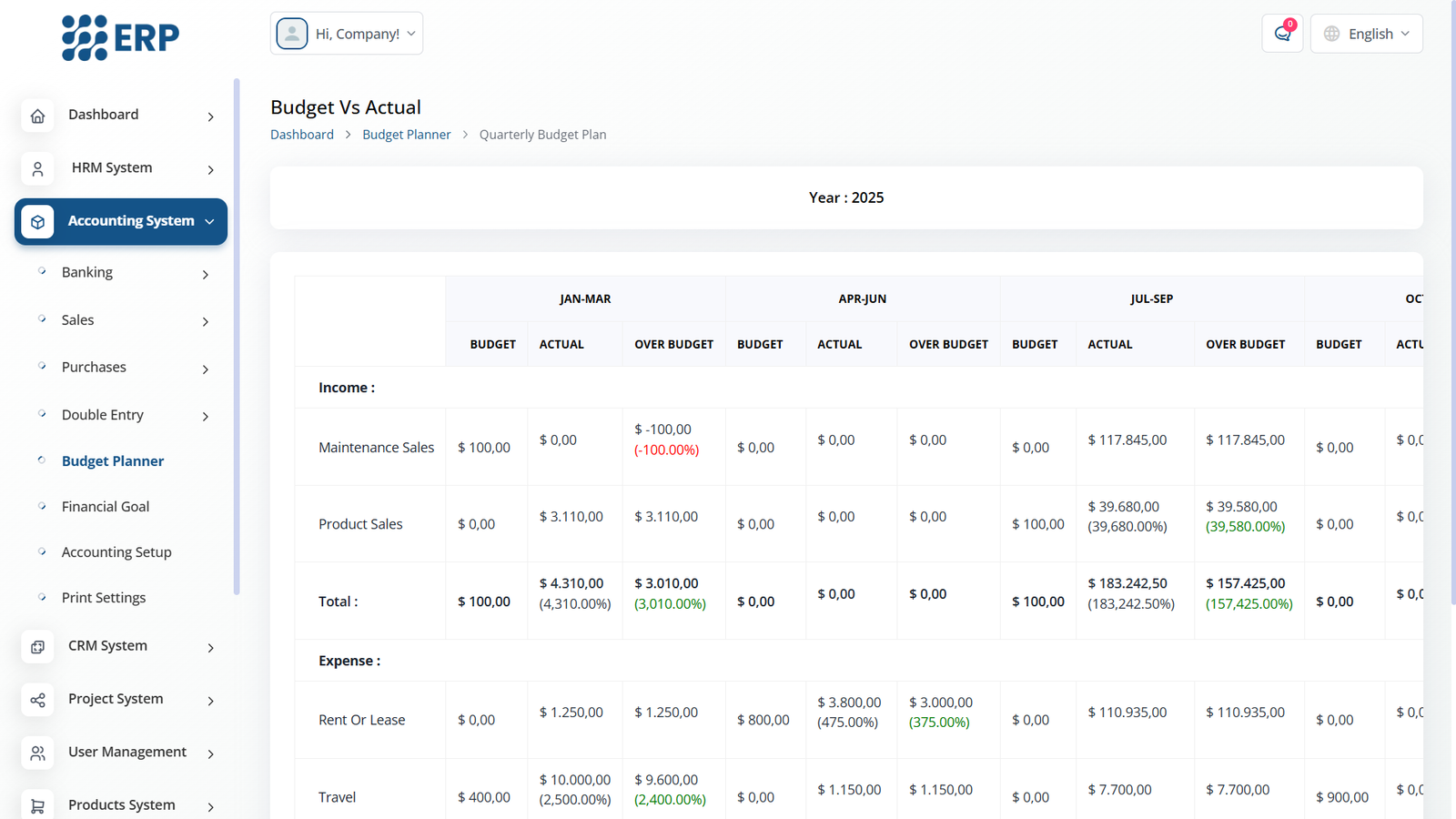
Task: Select Print Settings in sidebar
Action: pos(104,598)
